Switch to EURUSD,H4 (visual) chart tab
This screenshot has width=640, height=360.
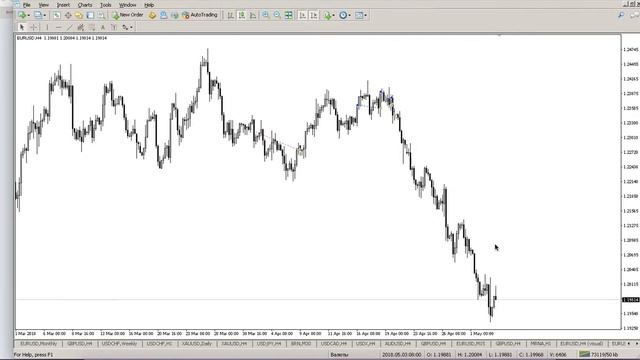(x=581, y=344)
